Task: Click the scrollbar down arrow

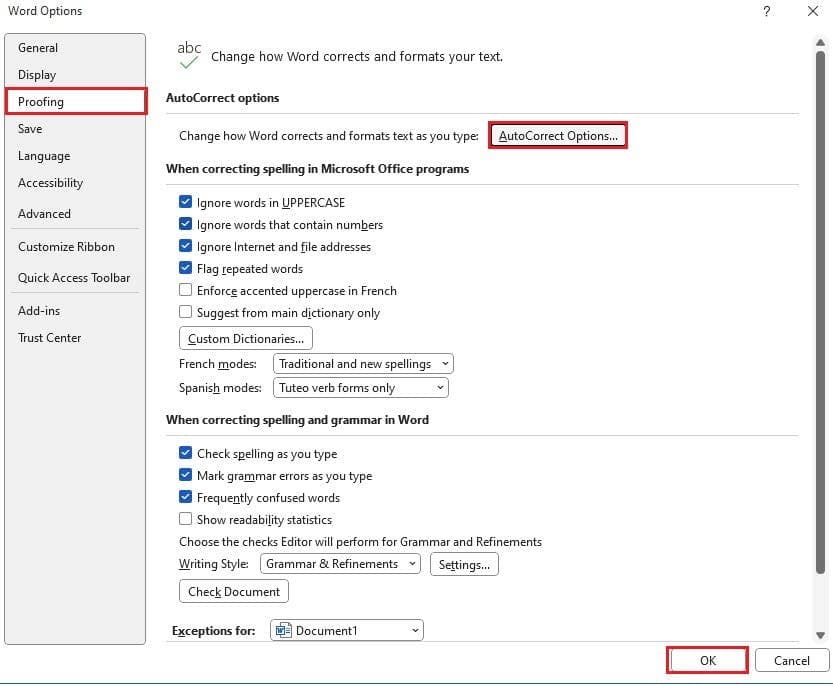Action: click(x=820, y=634)
